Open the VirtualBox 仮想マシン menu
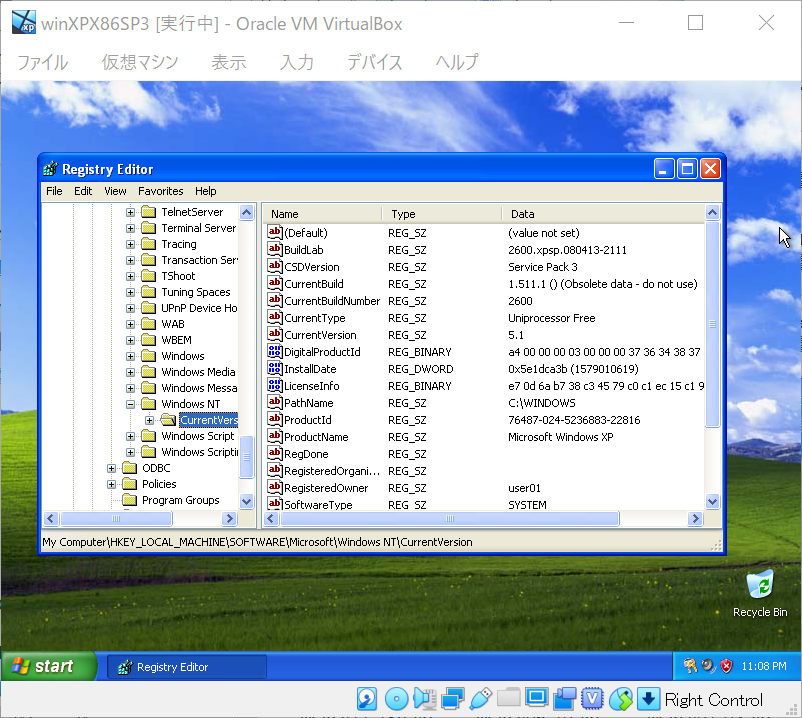The image size is (802, 718). [140, 62]
